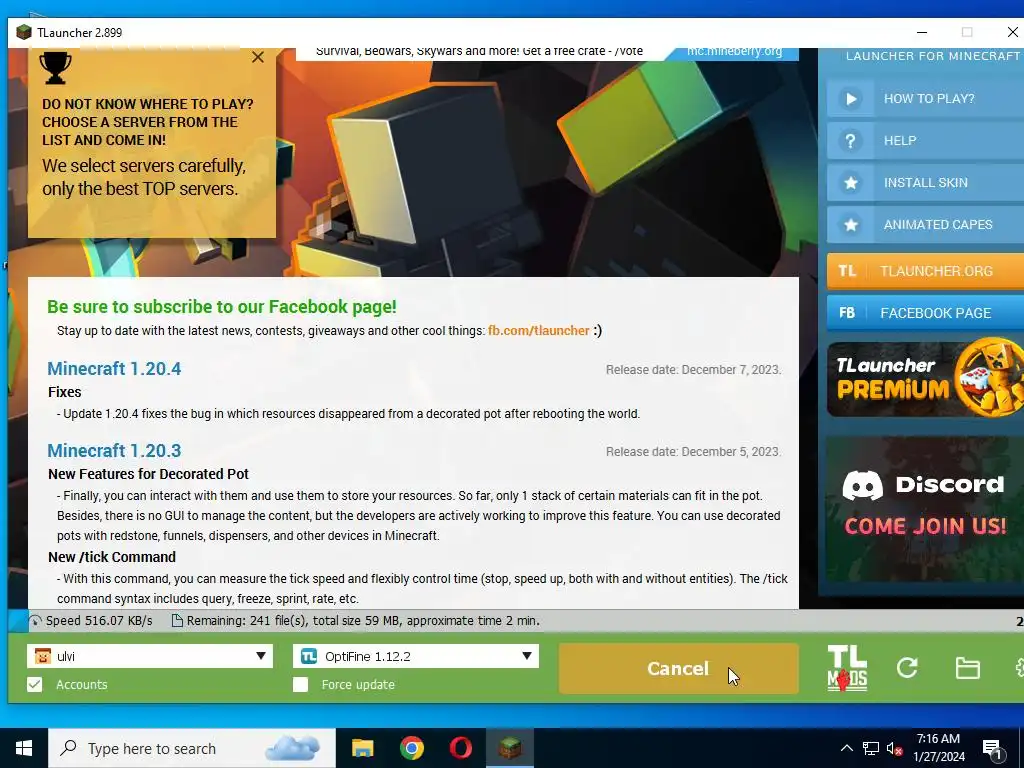Click the mc.mineberry.org server link
The image size is (1024, 768).
(x=734, y=52)
